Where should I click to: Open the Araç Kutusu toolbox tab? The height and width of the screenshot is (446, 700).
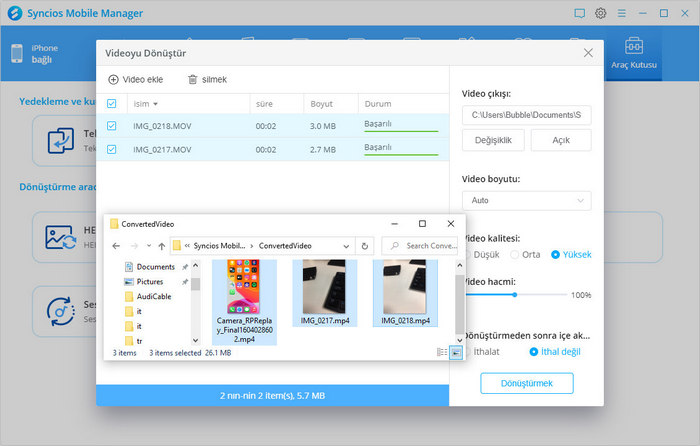[x=633, y=53]
